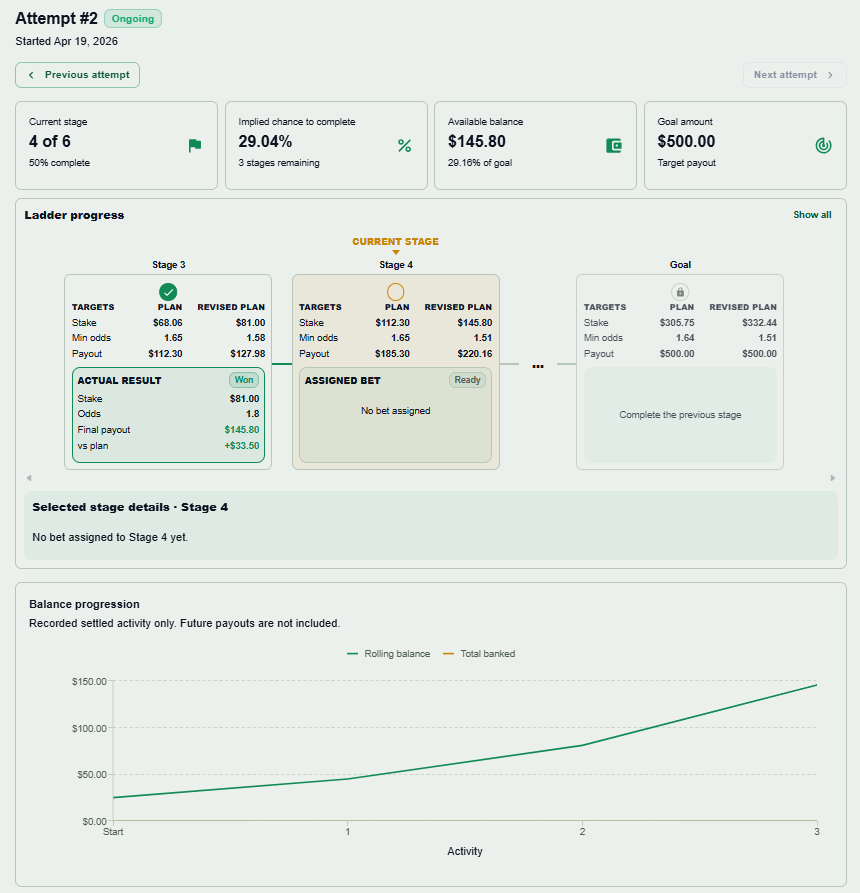The height and width of the screenshot is (893, 860).
Task: Go to Previous attempt
Action: pos(77,75)
